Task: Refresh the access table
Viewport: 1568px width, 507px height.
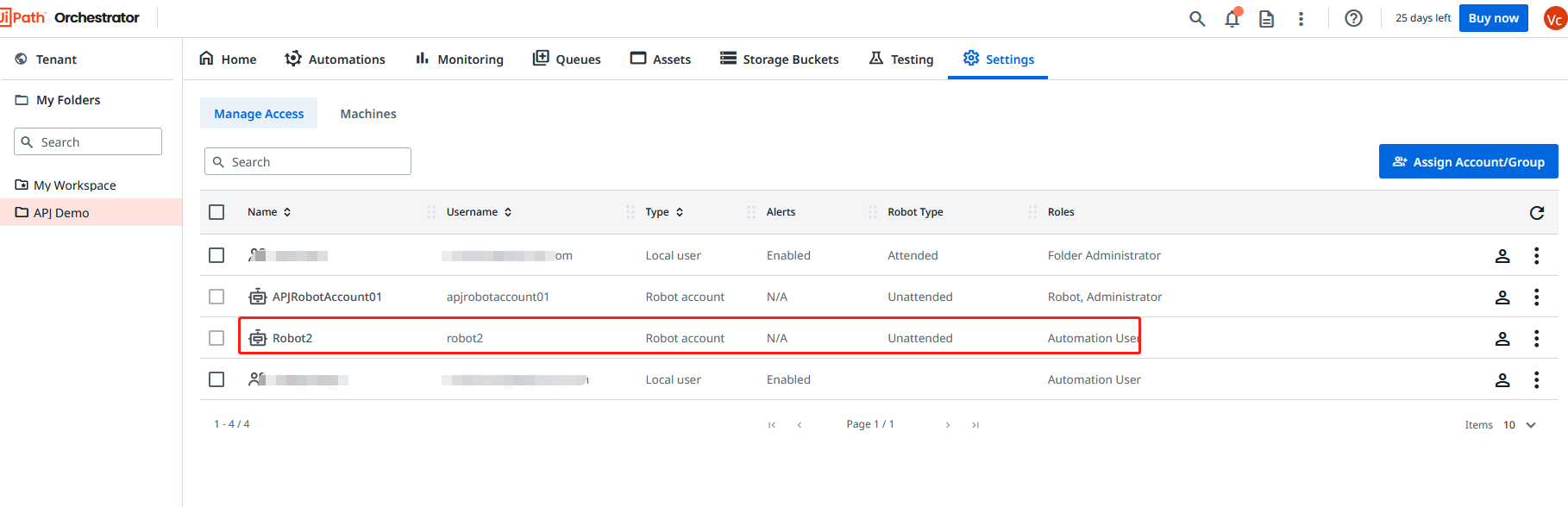Action: pyautogui.click(x=1537, y=212)
